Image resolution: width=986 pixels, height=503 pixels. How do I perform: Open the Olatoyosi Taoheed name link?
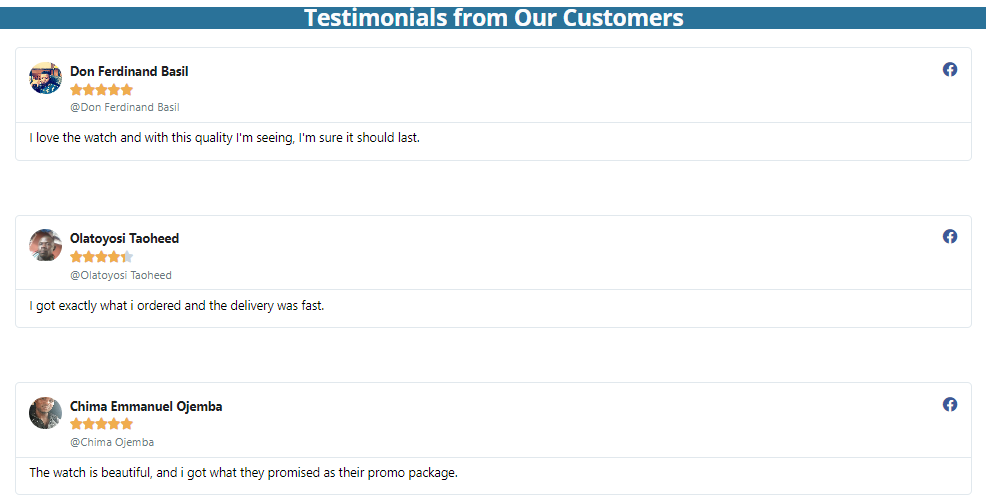[x=125, y=238]
